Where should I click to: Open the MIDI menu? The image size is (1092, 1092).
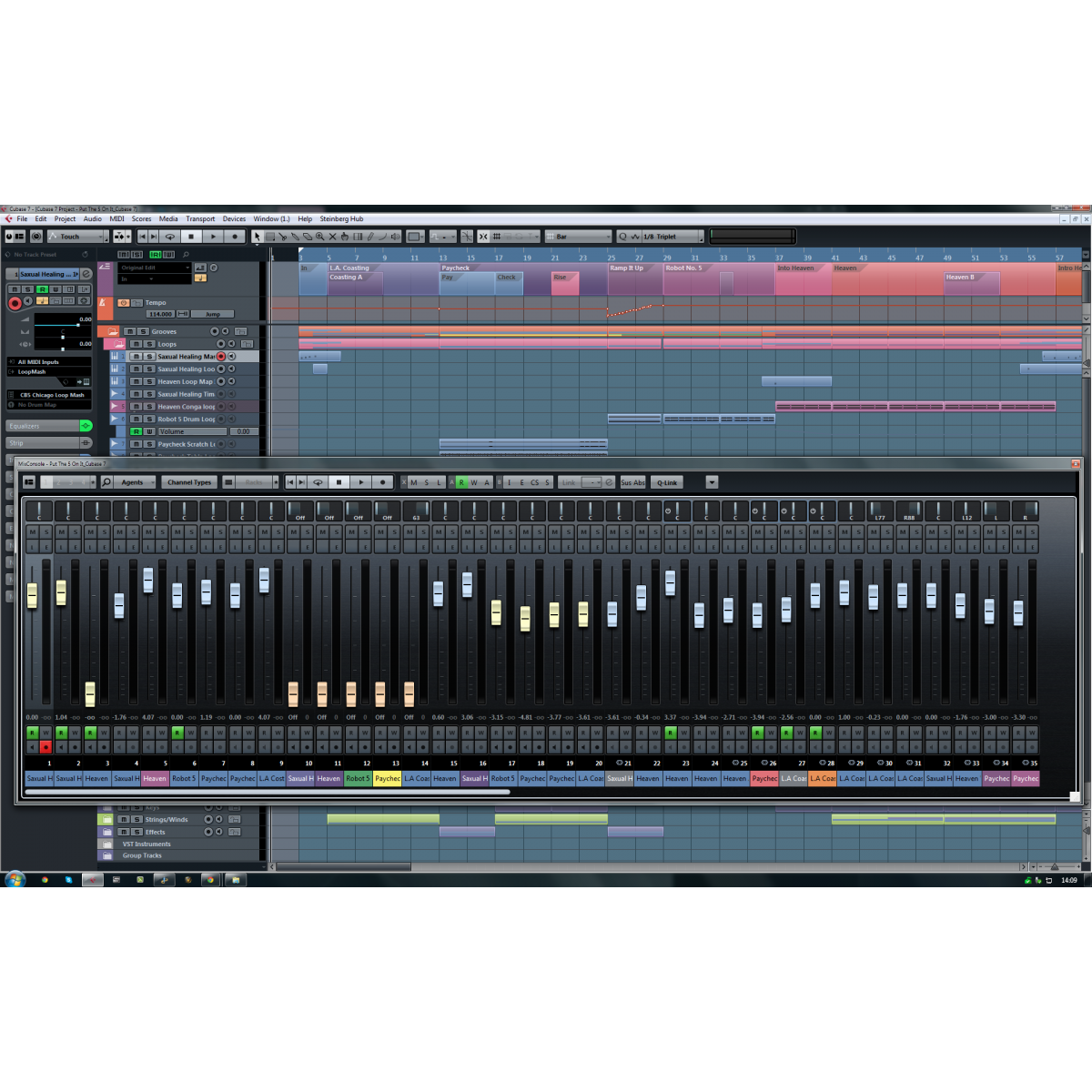[116, 218]
